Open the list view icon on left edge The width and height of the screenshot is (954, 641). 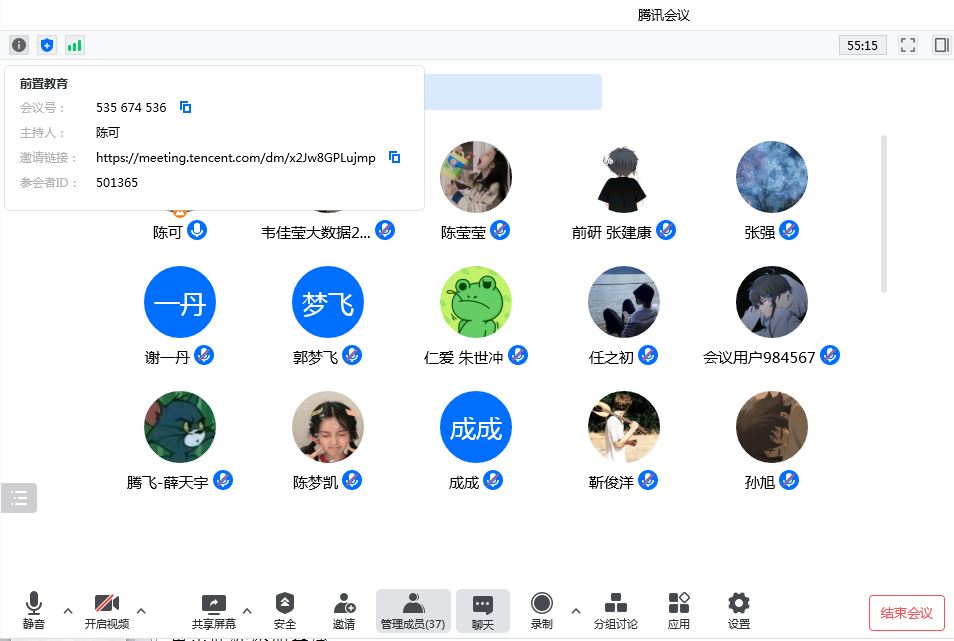pyautogui.click(x=19, y=498)
